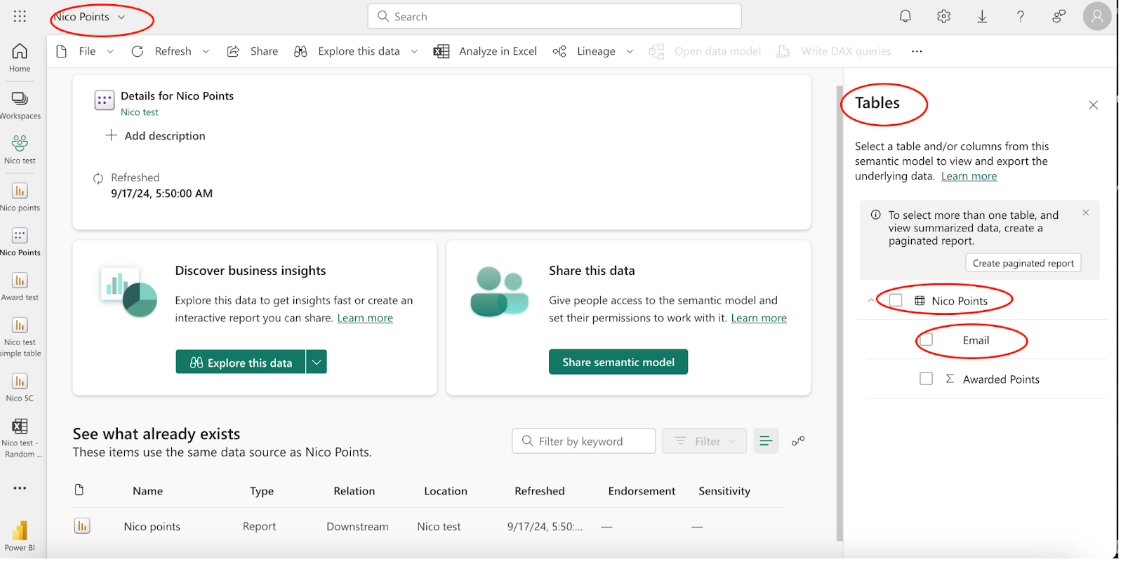
Task: Check the Awarded Points column checkbox
Action: coord(926,379)
